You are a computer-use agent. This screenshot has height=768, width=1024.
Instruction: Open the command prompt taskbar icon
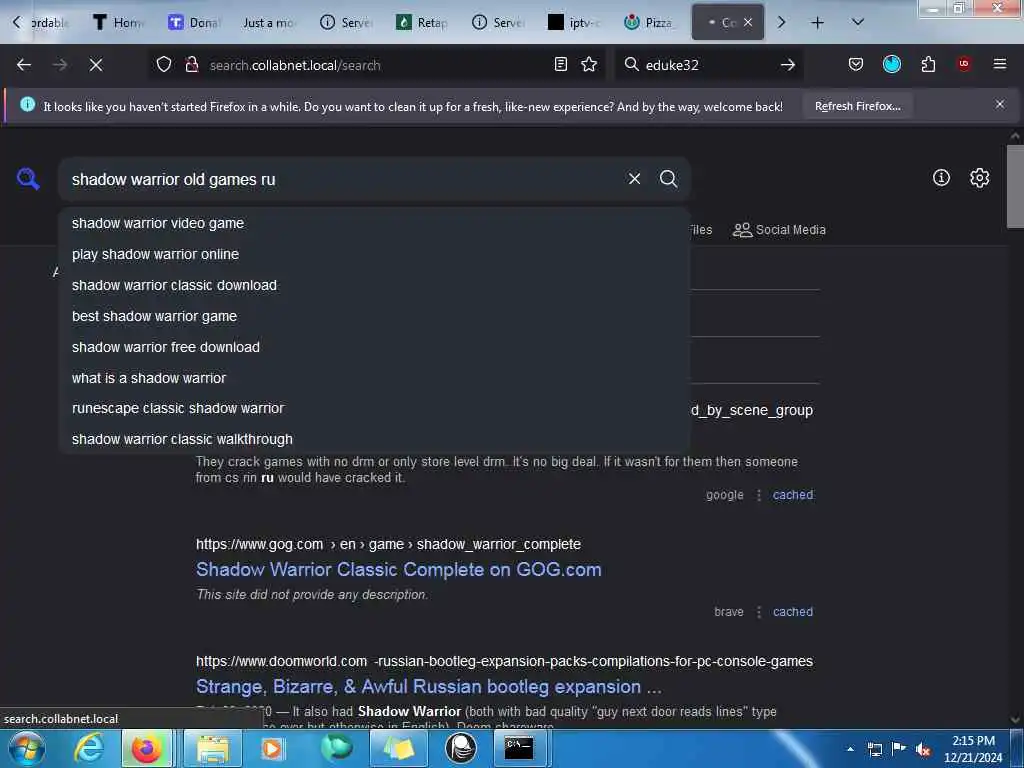tap(519, 748)
